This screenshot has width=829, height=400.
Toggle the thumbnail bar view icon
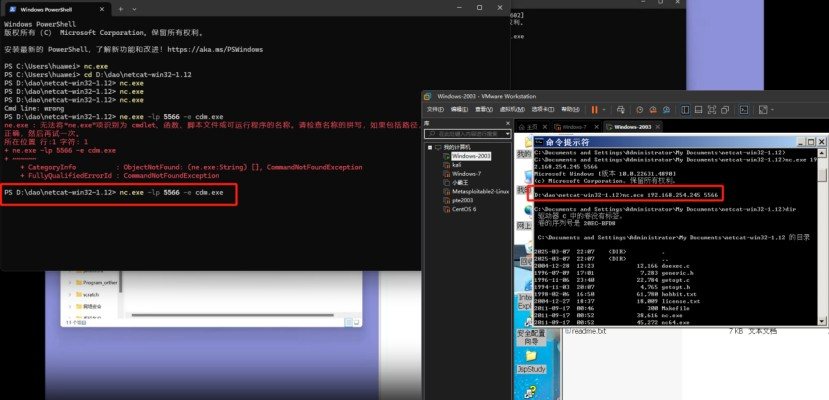tap(698, 109)
